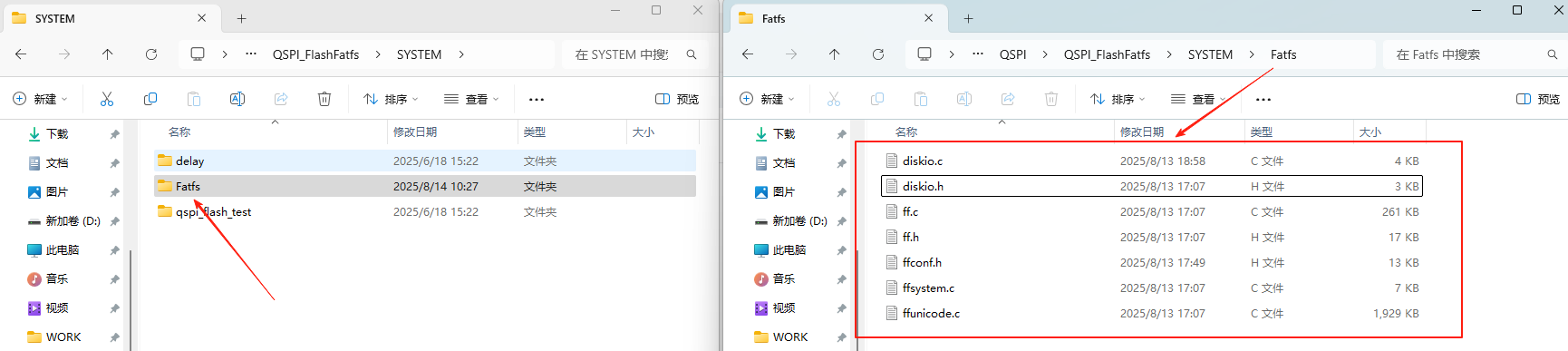Click the search magnifier in SYSTEM window
The height and width of the screenshot is (351, 1568).
click(x=692, y=54)
